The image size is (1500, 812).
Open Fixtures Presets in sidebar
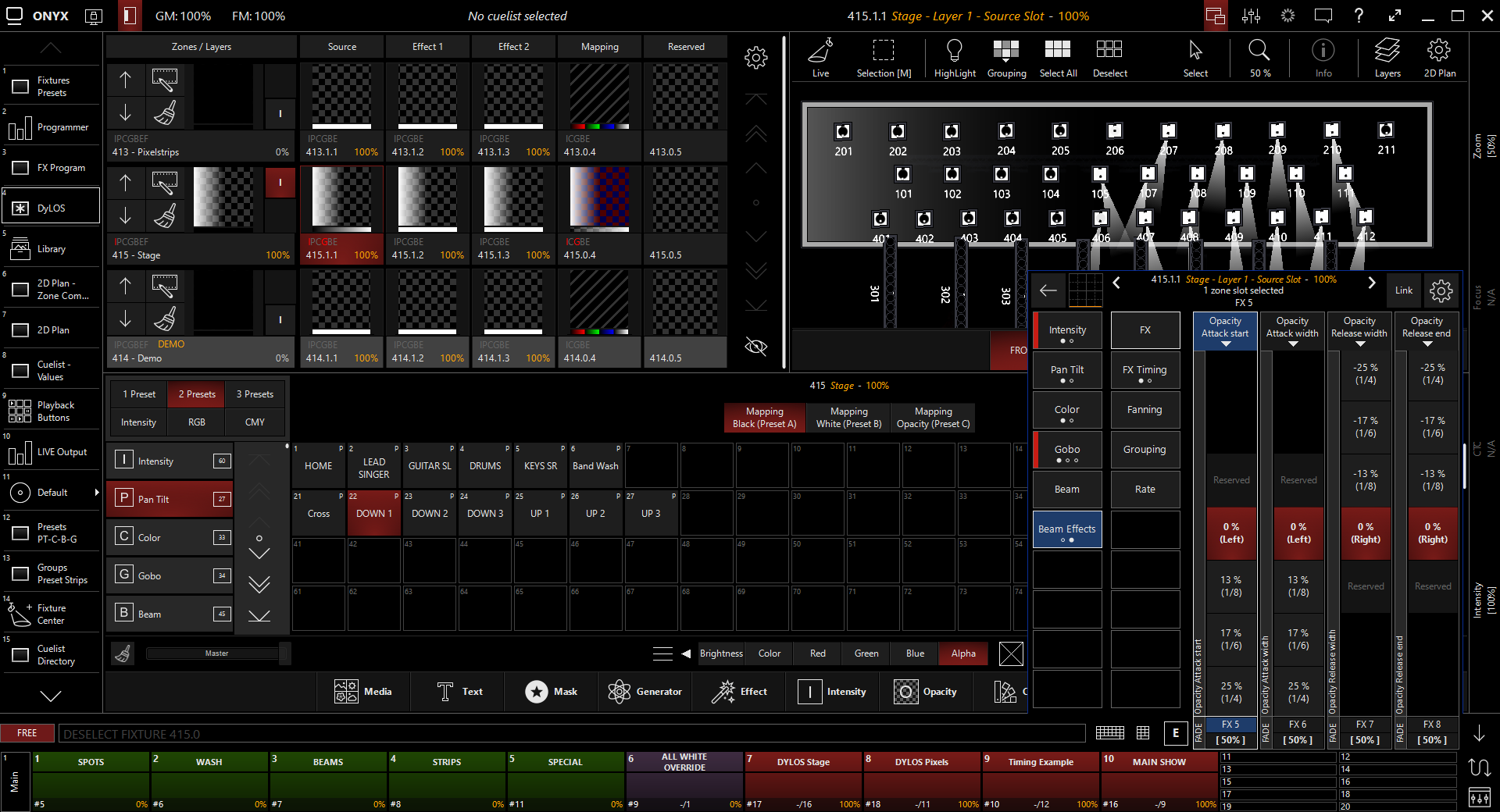tap(51, 87)
